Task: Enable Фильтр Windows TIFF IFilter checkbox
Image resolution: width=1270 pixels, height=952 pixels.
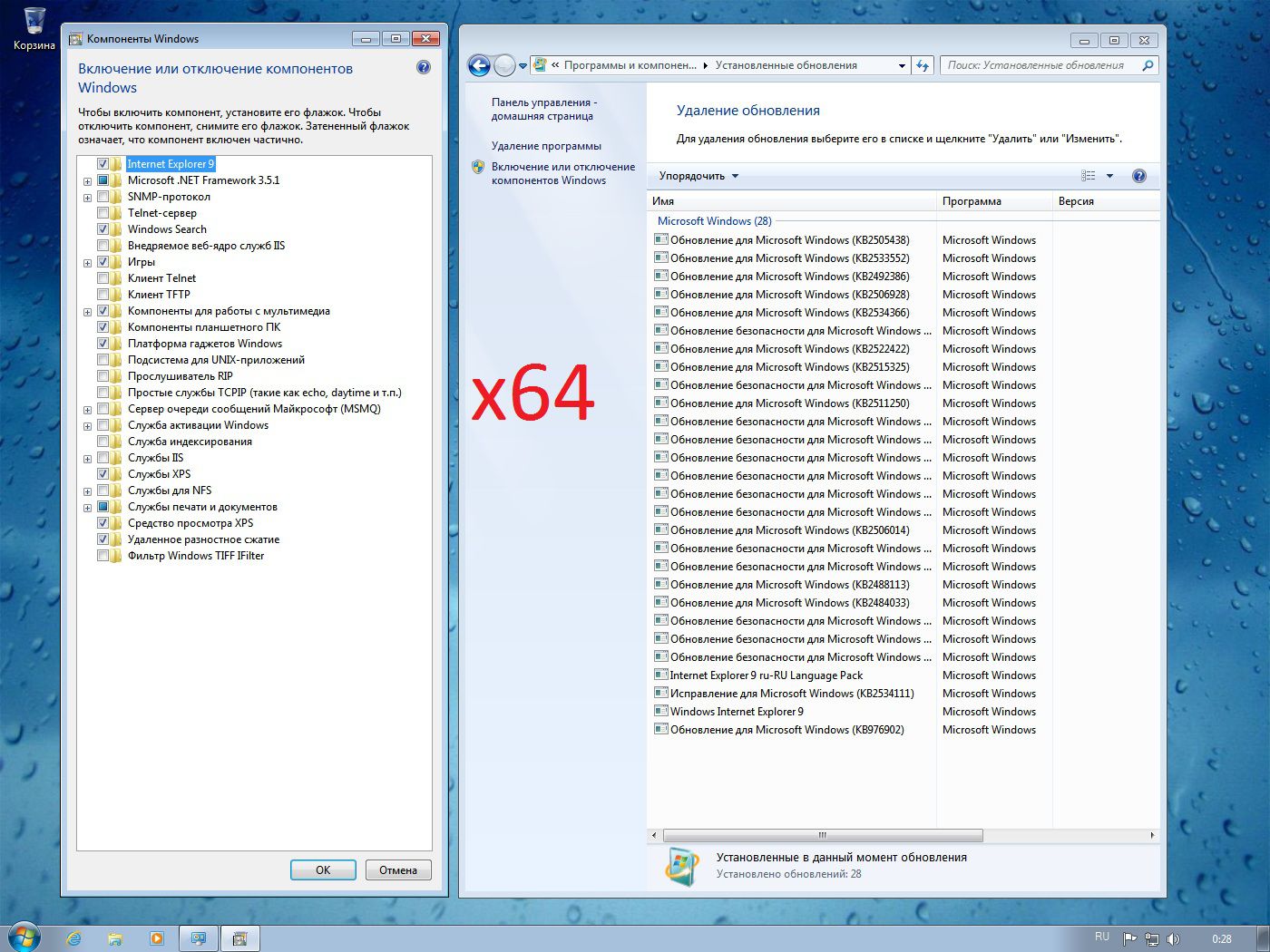Action: tap(103, 556)
